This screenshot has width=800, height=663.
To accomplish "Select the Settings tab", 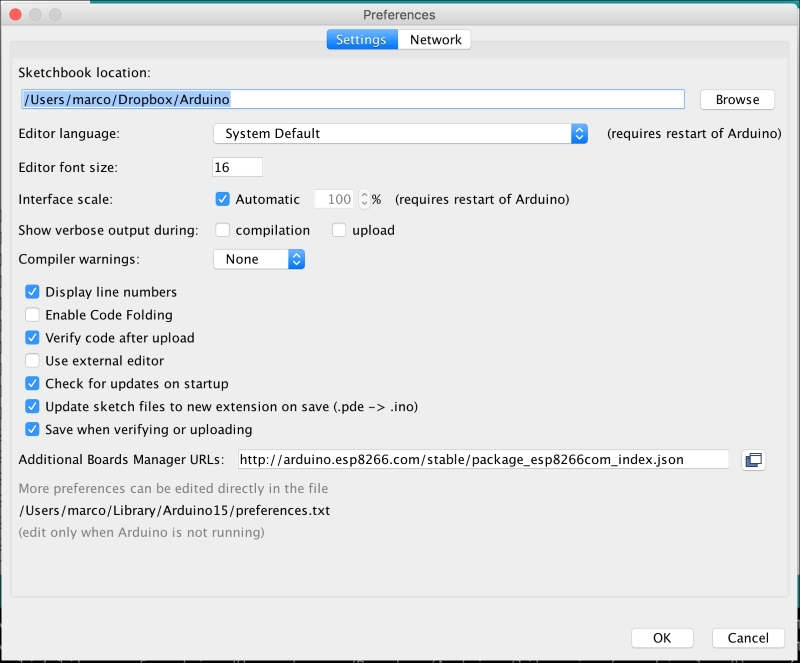I will pos(361,40).
